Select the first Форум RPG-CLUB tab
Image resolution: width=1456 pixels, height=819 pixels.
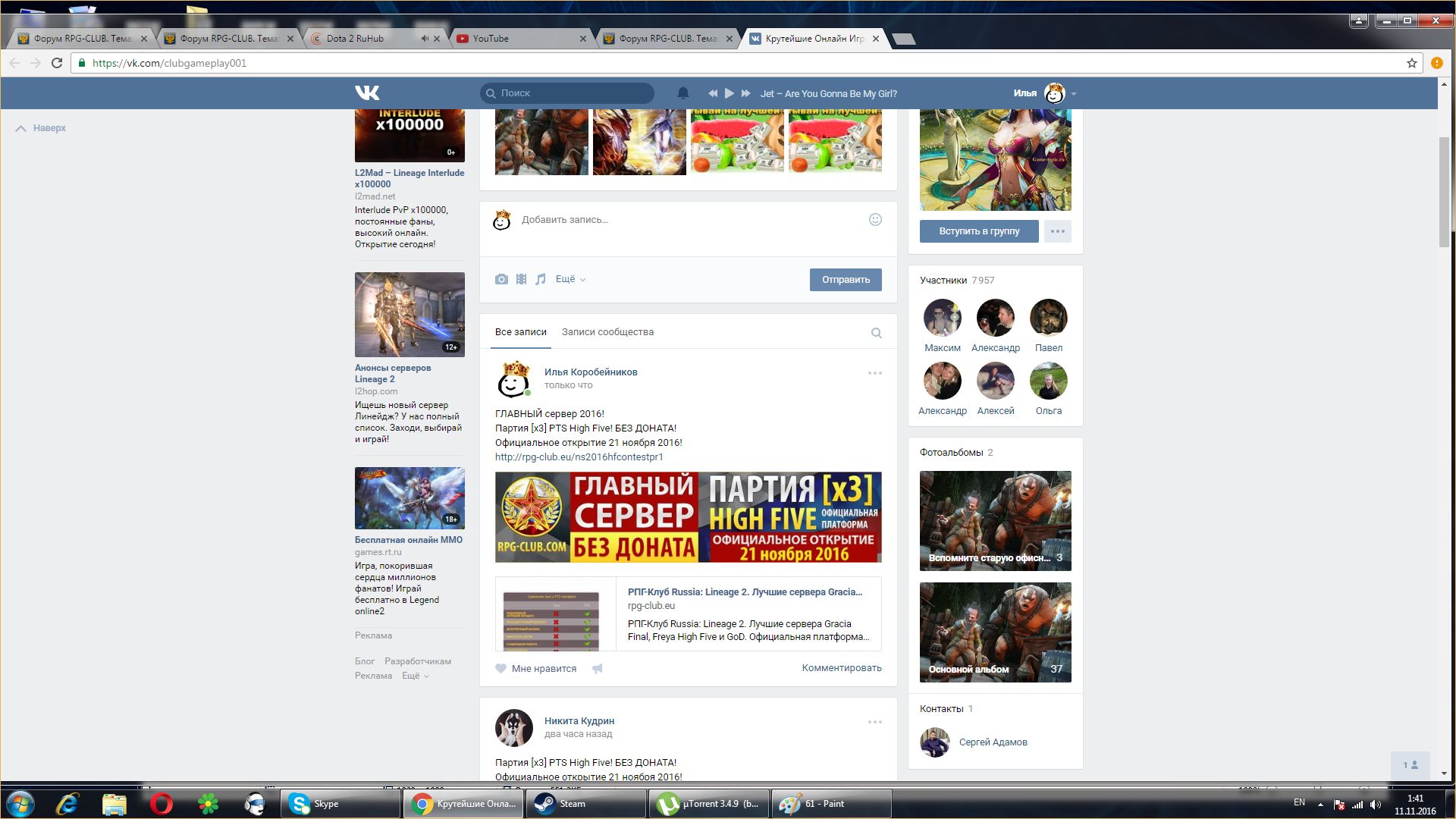pyautogui.click(x=83, y=38)
